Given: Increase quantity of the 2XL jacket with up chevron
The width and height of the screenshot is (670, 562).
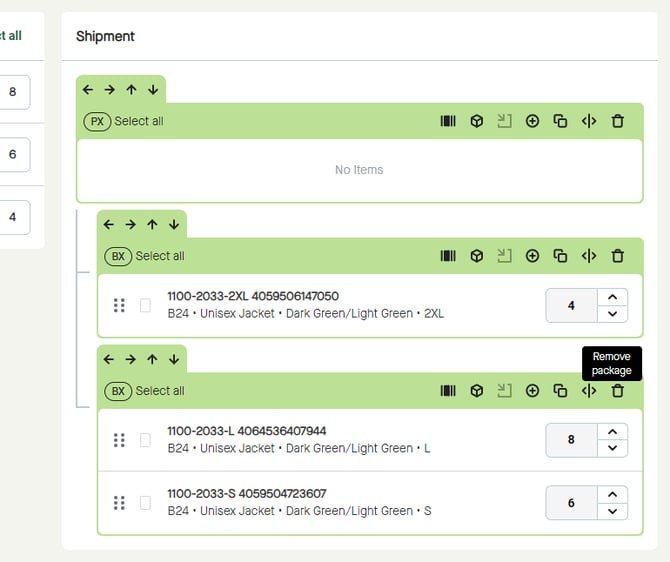Looking at the screenshot, I should 612,297.
